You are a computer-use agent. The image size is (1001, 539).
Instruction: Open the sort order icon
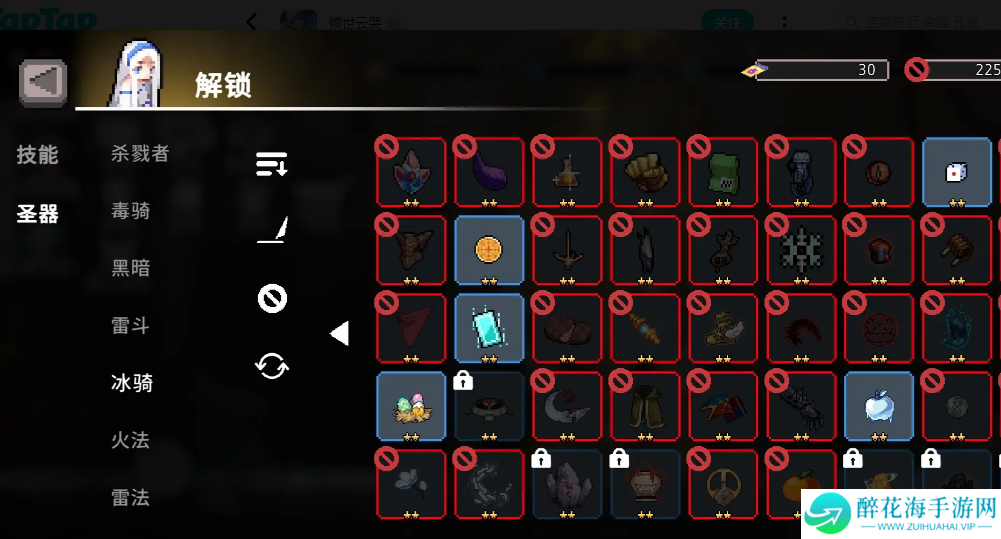click(272, 164)
